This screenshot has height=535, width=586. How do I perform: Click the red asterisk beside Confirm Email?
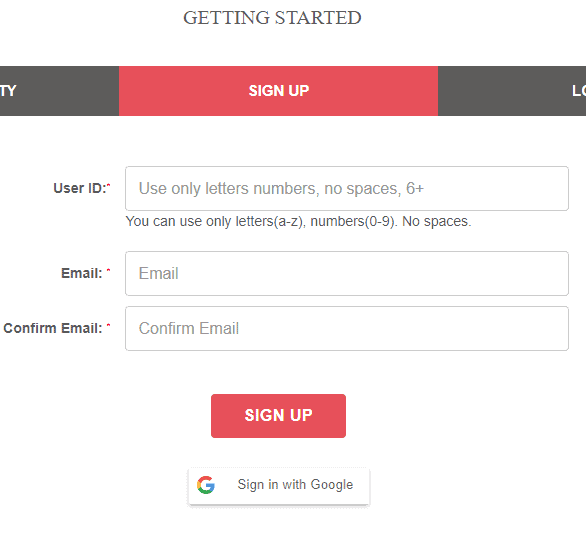pos(108,325)
